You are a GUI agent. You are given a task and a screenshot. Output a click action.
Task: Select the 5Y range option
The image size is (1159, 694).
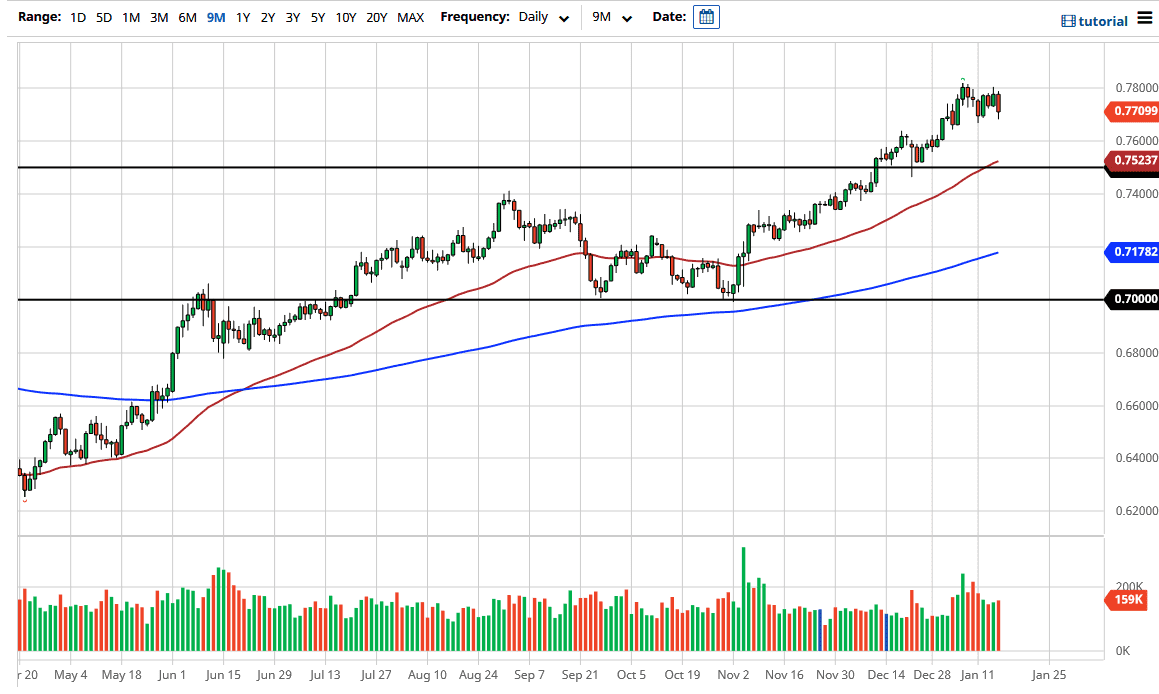pos(316,17)
